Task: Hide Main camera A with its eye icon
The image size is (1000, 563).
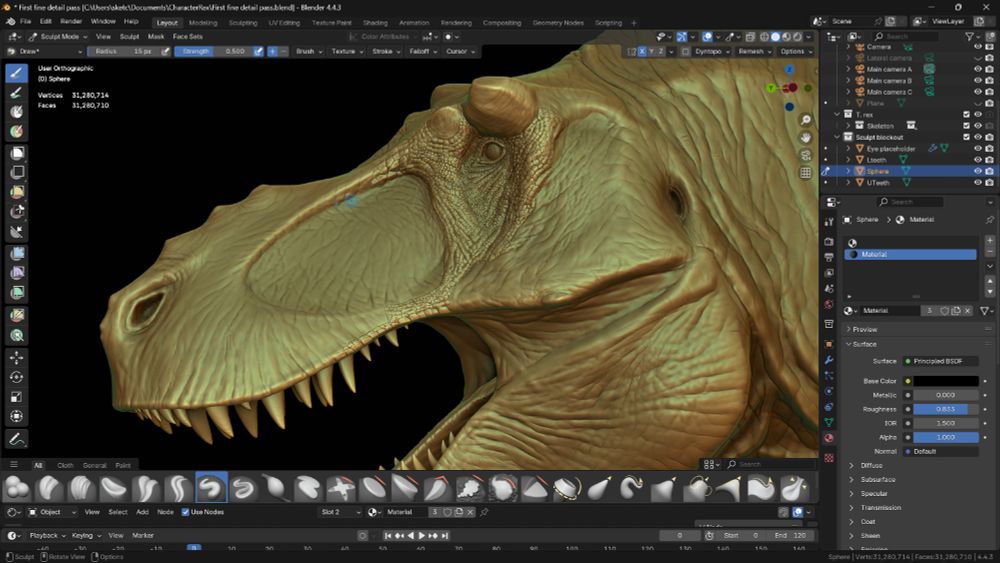Action: pyautogui.click(x=978, y=69)
